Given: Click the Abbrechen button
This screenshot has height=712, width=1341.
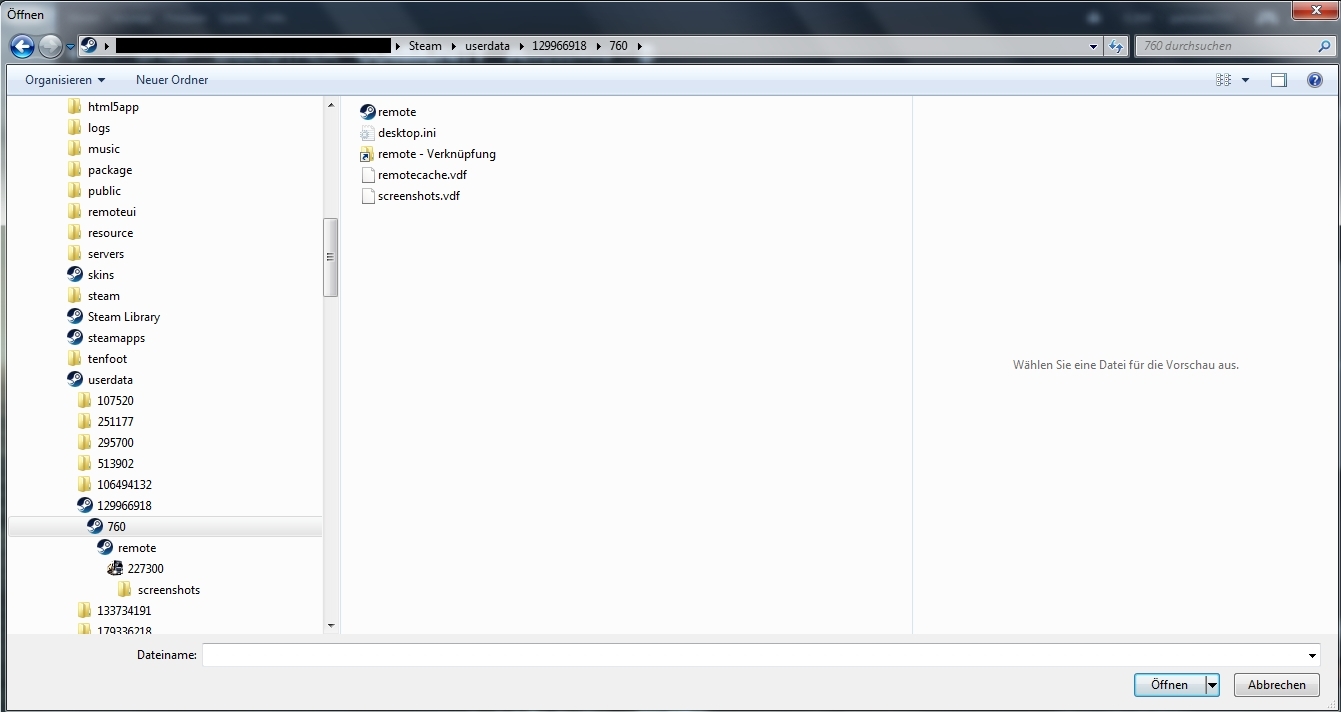Looking at the screenshot, I should [x=1277, y=685].
